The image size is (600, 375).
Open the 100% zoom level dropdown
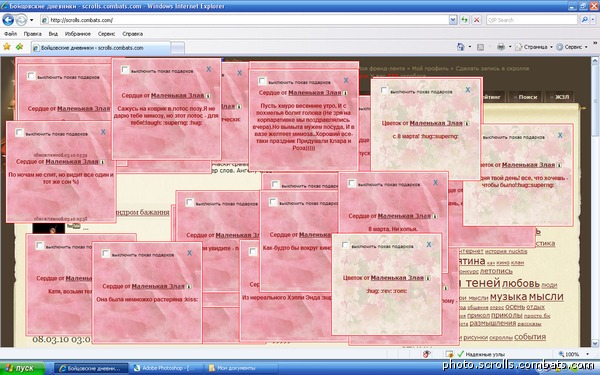[587, 354]
